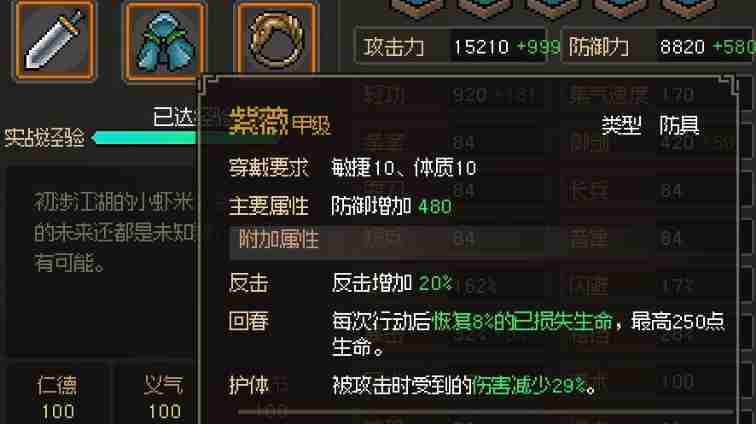Select the 义气 100 attribute
This screenshot has width=756, height=424.
click(x=164, y=398)
